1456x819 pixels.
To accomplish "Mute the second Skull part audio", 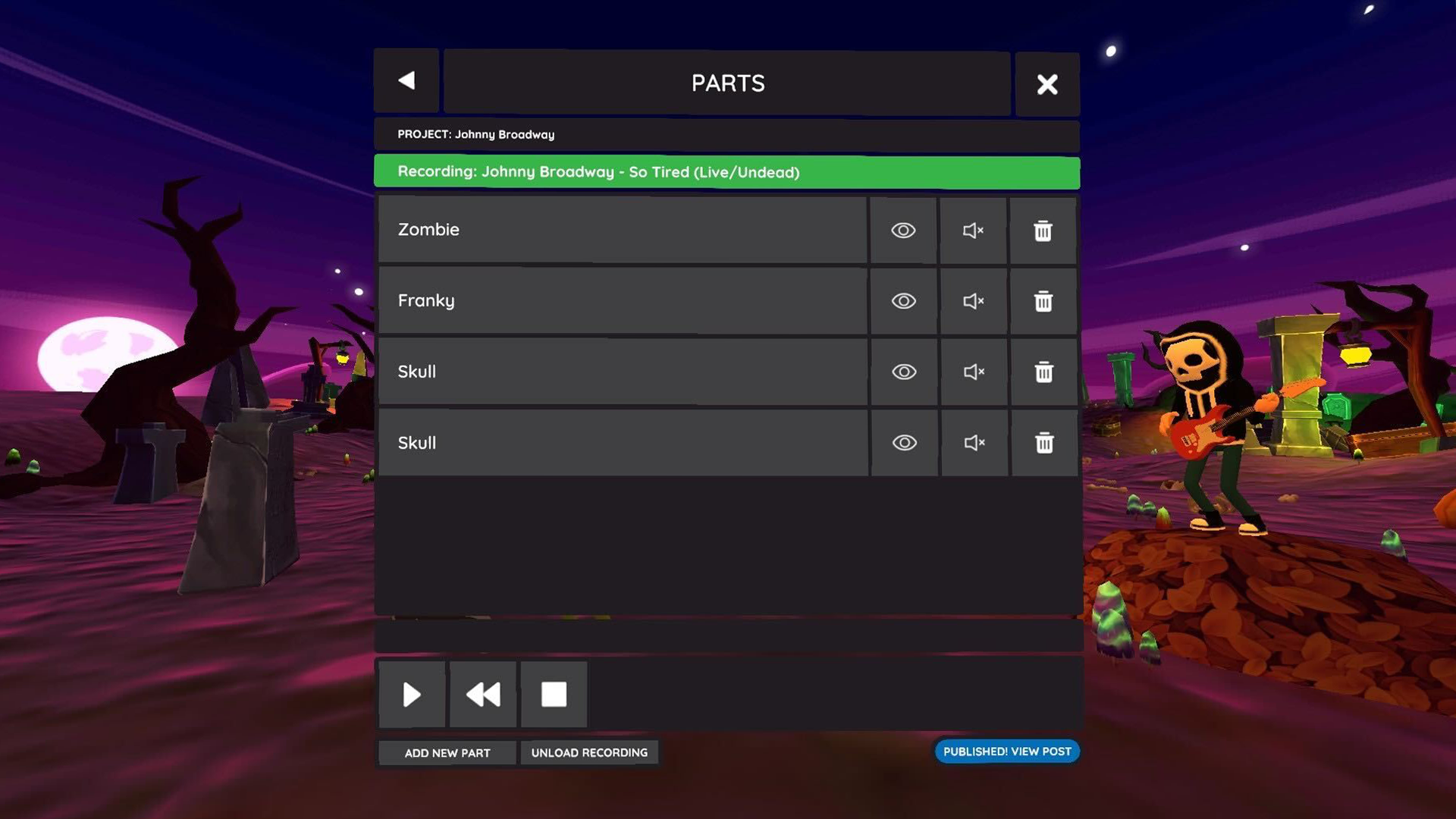I will pos(974,443).
